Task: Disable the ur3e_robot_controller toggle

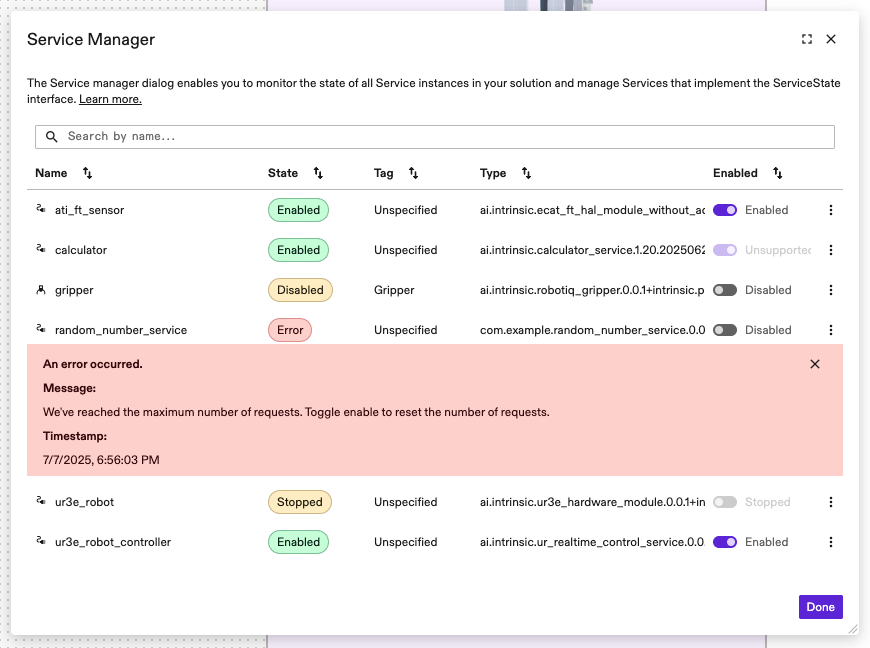Action: [x=725, y=542]
